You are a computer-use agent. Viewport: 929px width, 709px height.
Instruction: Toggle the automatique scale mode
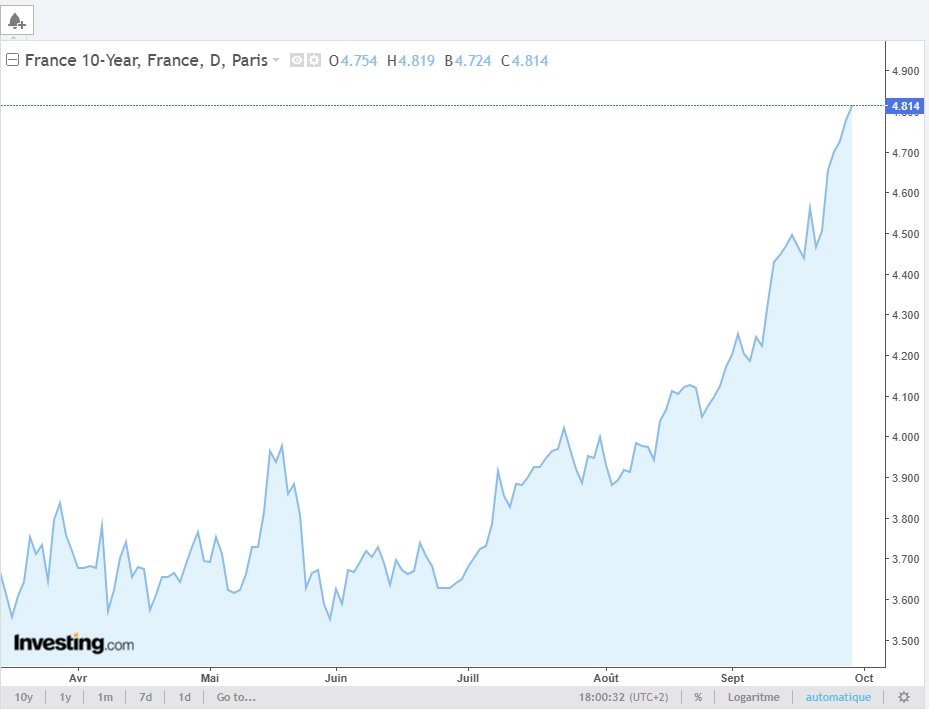(x=838, y=697)
